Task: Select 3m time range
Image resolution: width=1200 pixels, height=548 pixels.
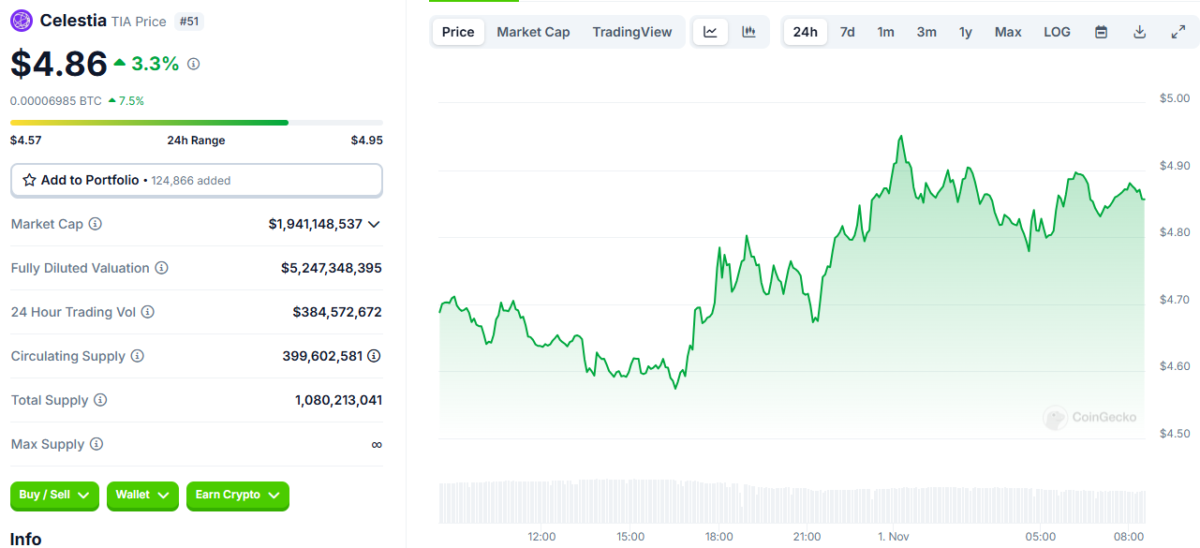Action: click(927, 32)
